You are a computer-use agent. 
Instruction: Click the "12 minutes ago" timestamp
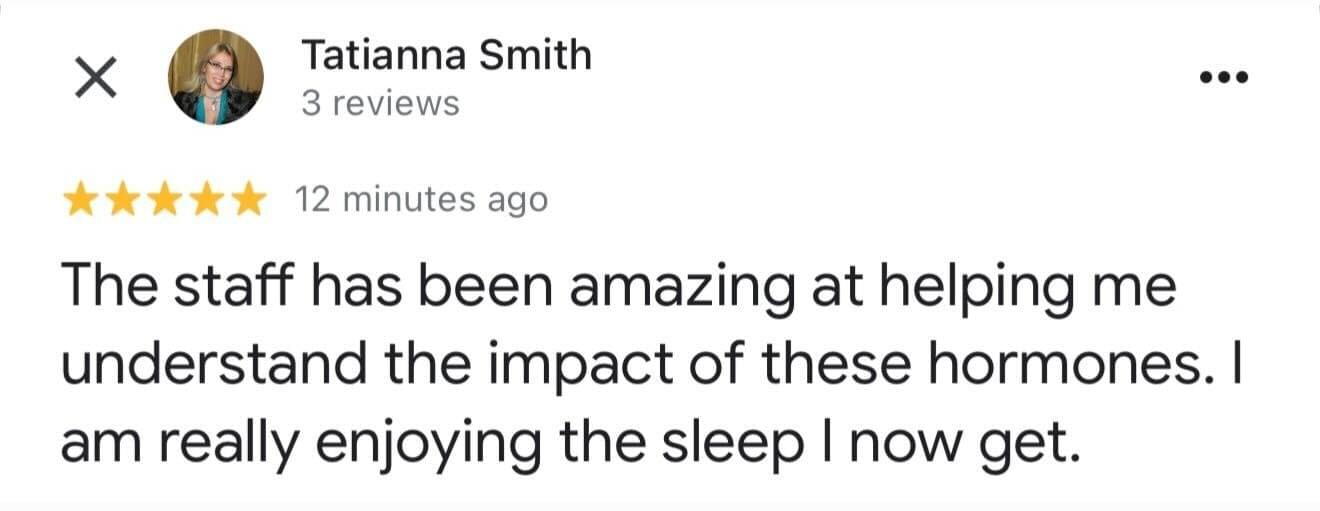tap(421, 200)
